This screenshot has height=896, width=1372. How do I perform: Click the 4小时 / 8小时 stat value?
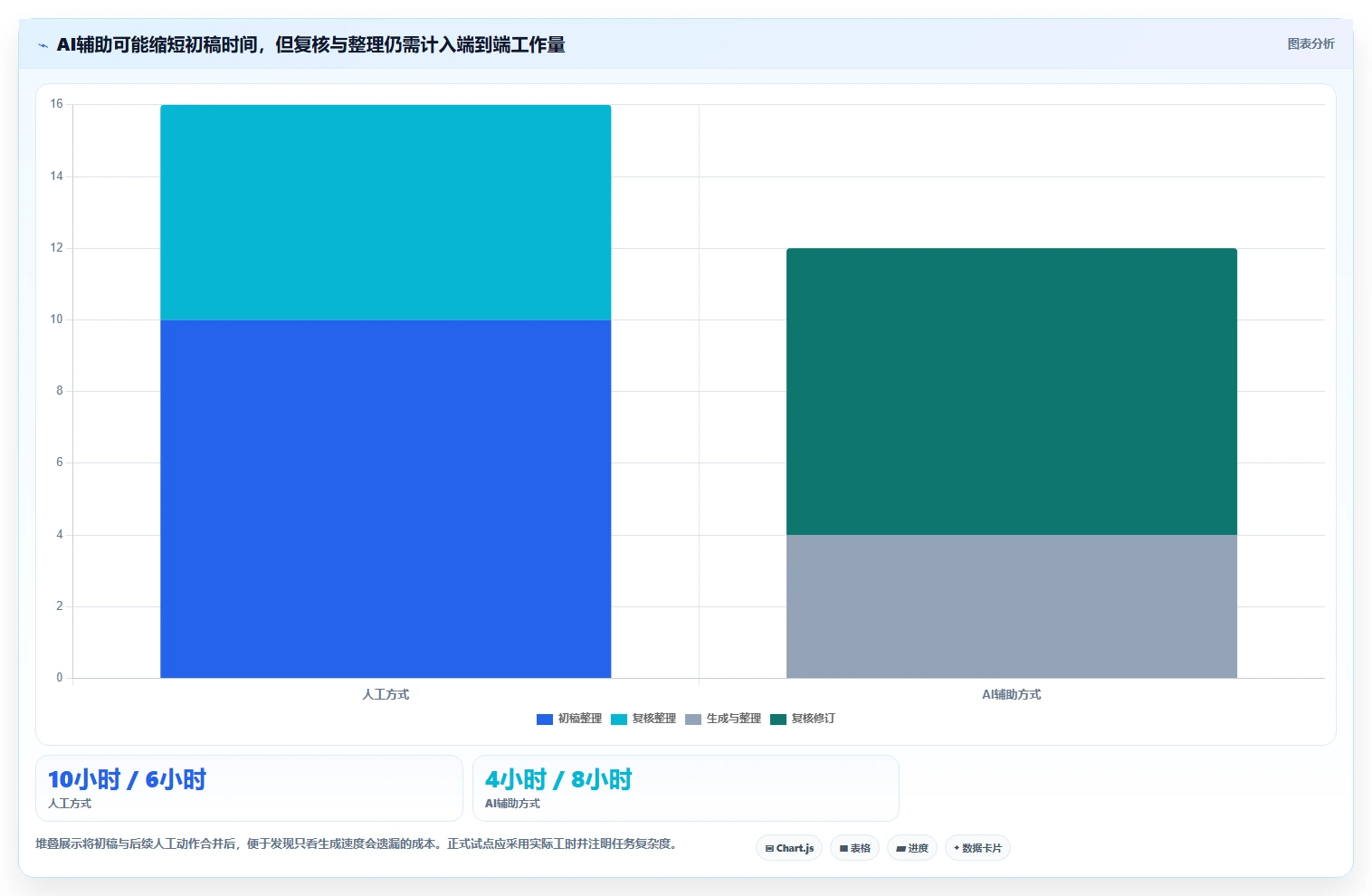pyautogui.click(x=558, y=779)
